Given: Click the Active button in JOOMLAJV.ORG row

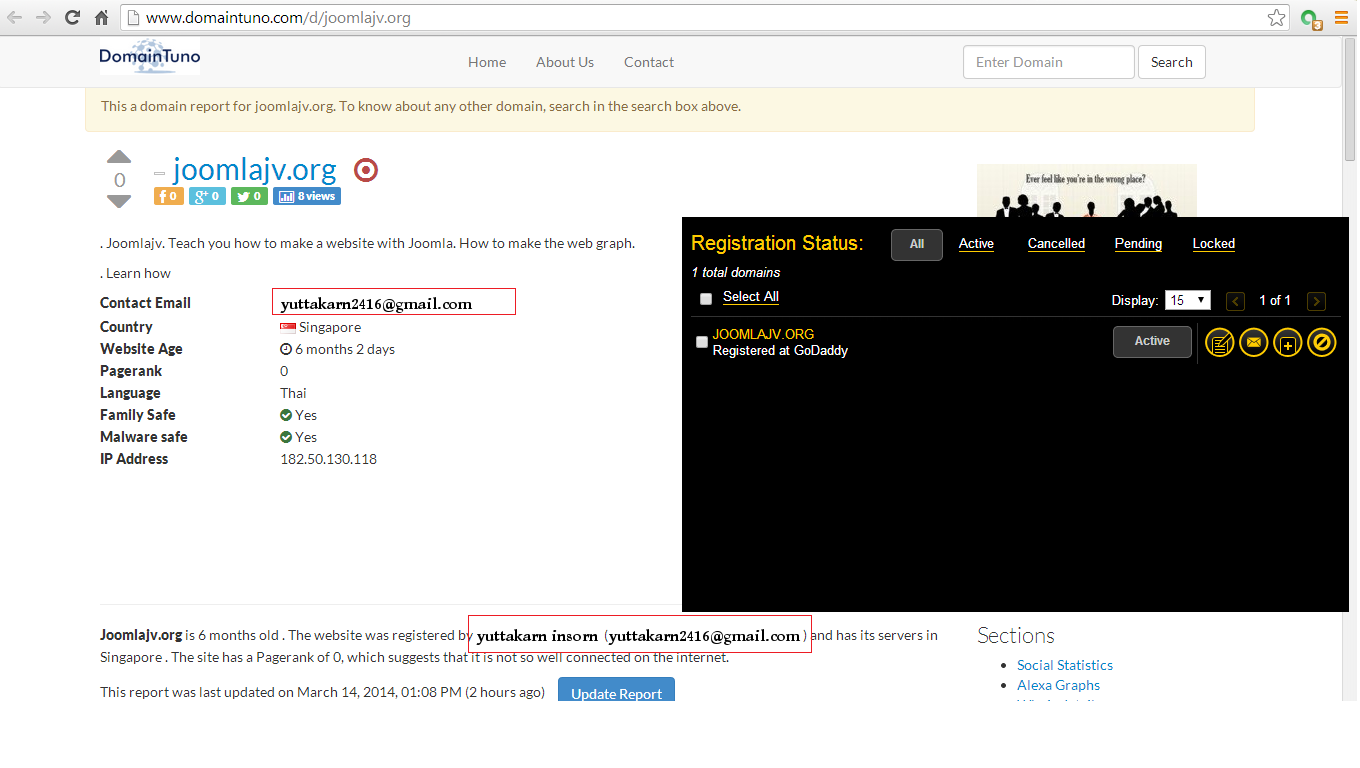Looking at the screenshot, I should tap(1152, 342).
